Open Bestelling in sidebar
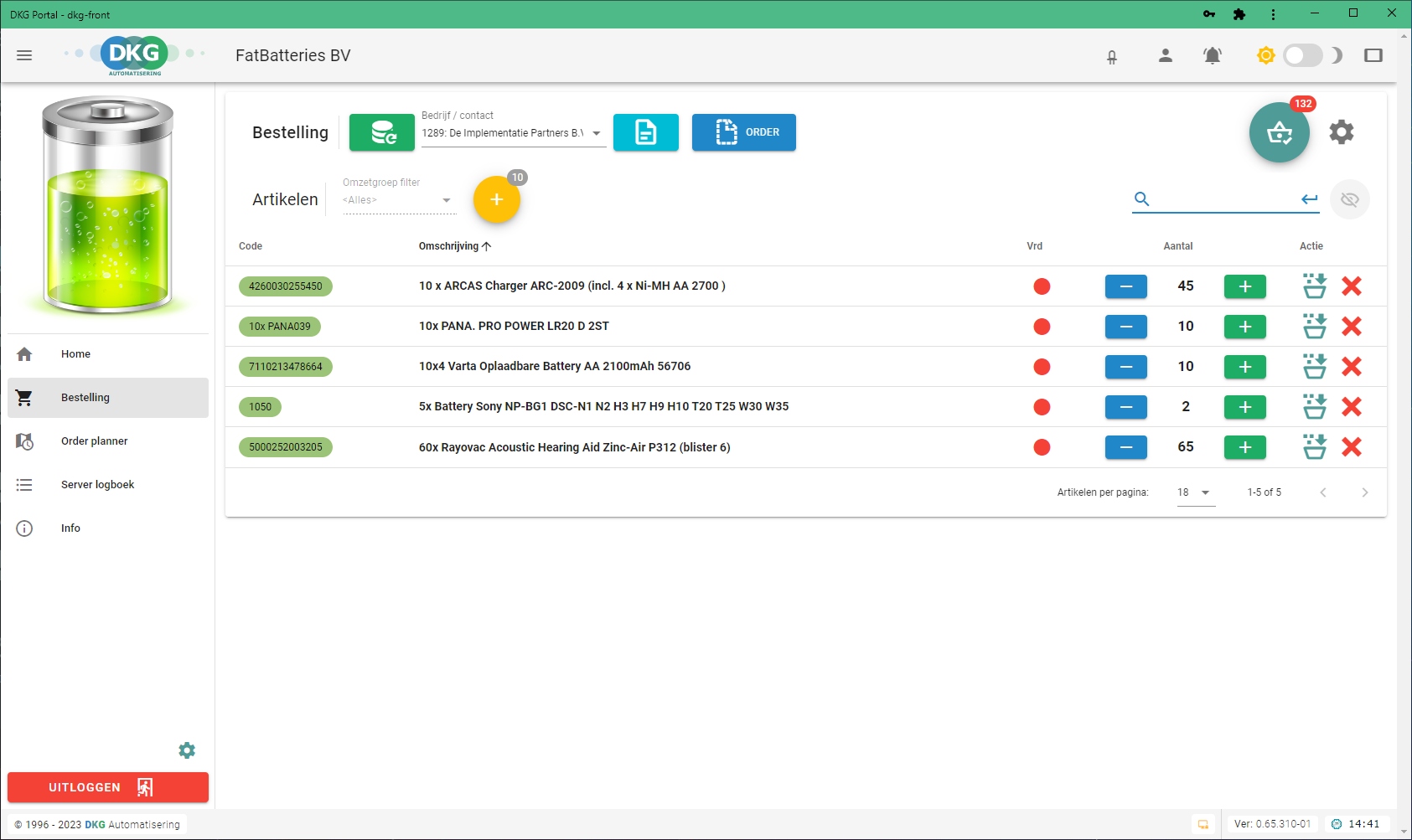This screenshot has height=840, width=1412. click(x=108, y=398)
